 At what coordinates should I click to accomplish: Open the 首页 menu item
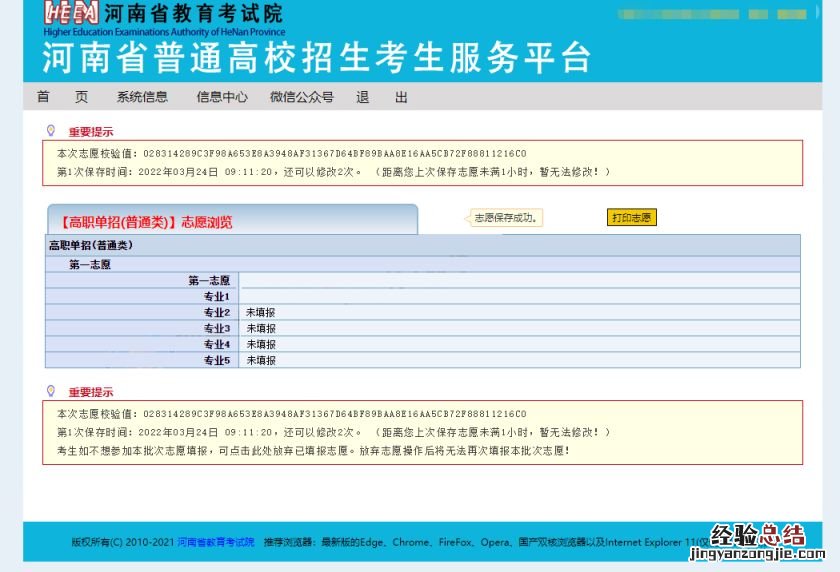62,97
